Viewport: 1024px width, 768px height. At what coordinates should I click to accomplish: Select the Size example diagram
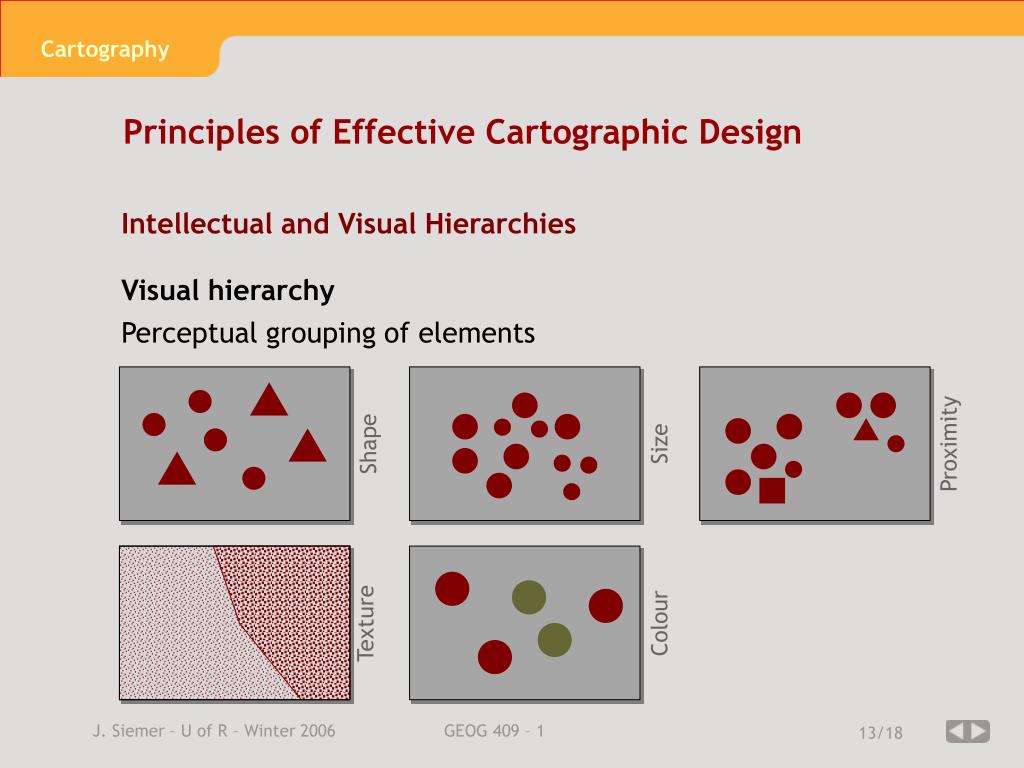pyautogui.click(x=524, y=443)
